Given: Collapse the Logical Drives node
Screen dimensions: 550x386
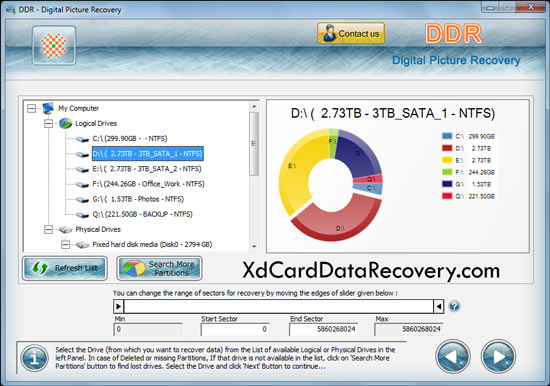Looking at the screenshot, I should point(48,124).
